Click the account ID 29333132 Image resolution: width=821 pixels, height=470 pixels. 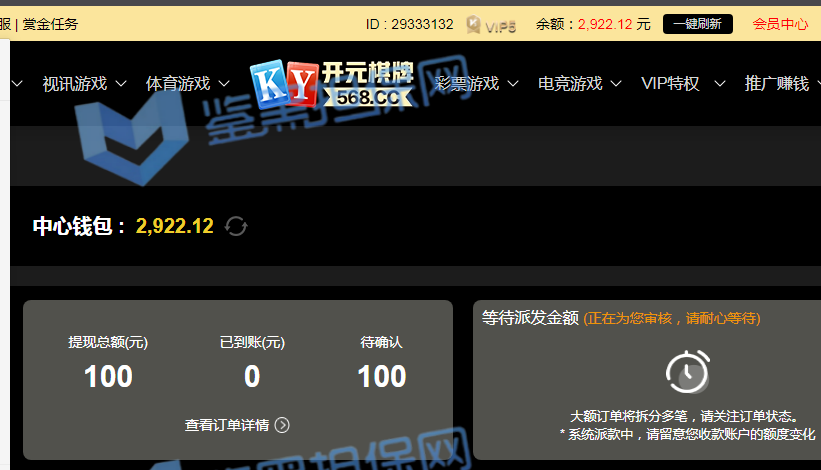[x=409, y=24]
